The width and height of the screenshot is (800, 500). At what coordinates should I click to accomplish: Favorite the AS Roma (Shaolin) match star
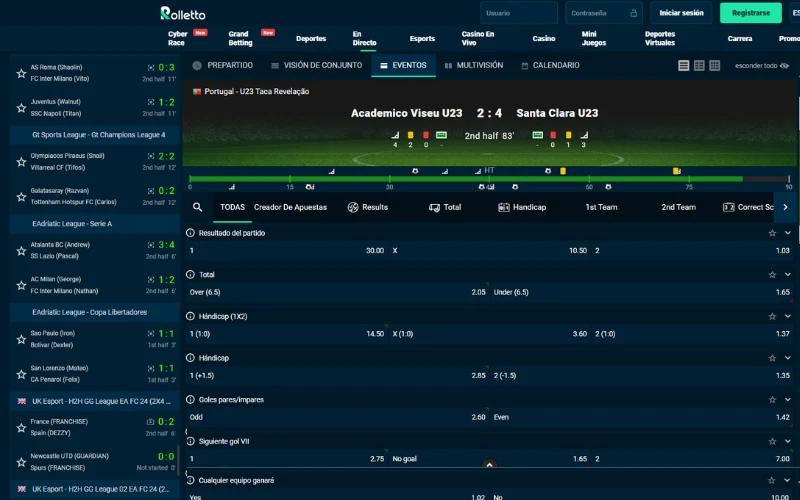(21, 73)
